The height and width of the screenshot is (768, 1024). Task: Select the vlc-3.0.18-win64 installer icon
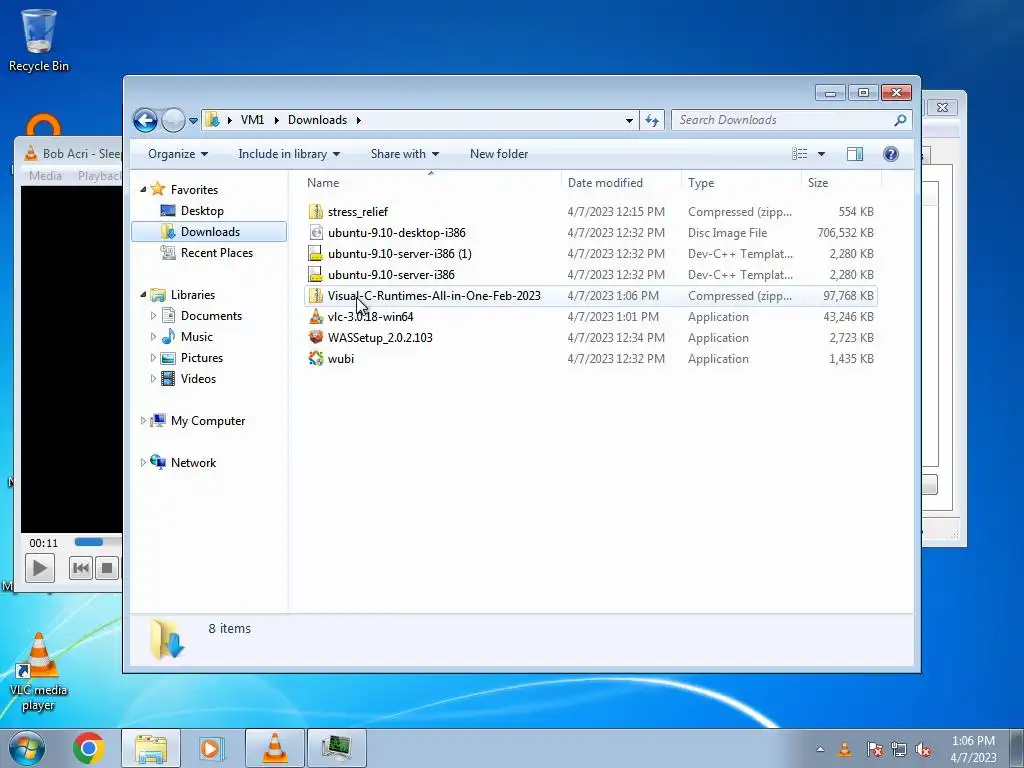coord(316,317)
